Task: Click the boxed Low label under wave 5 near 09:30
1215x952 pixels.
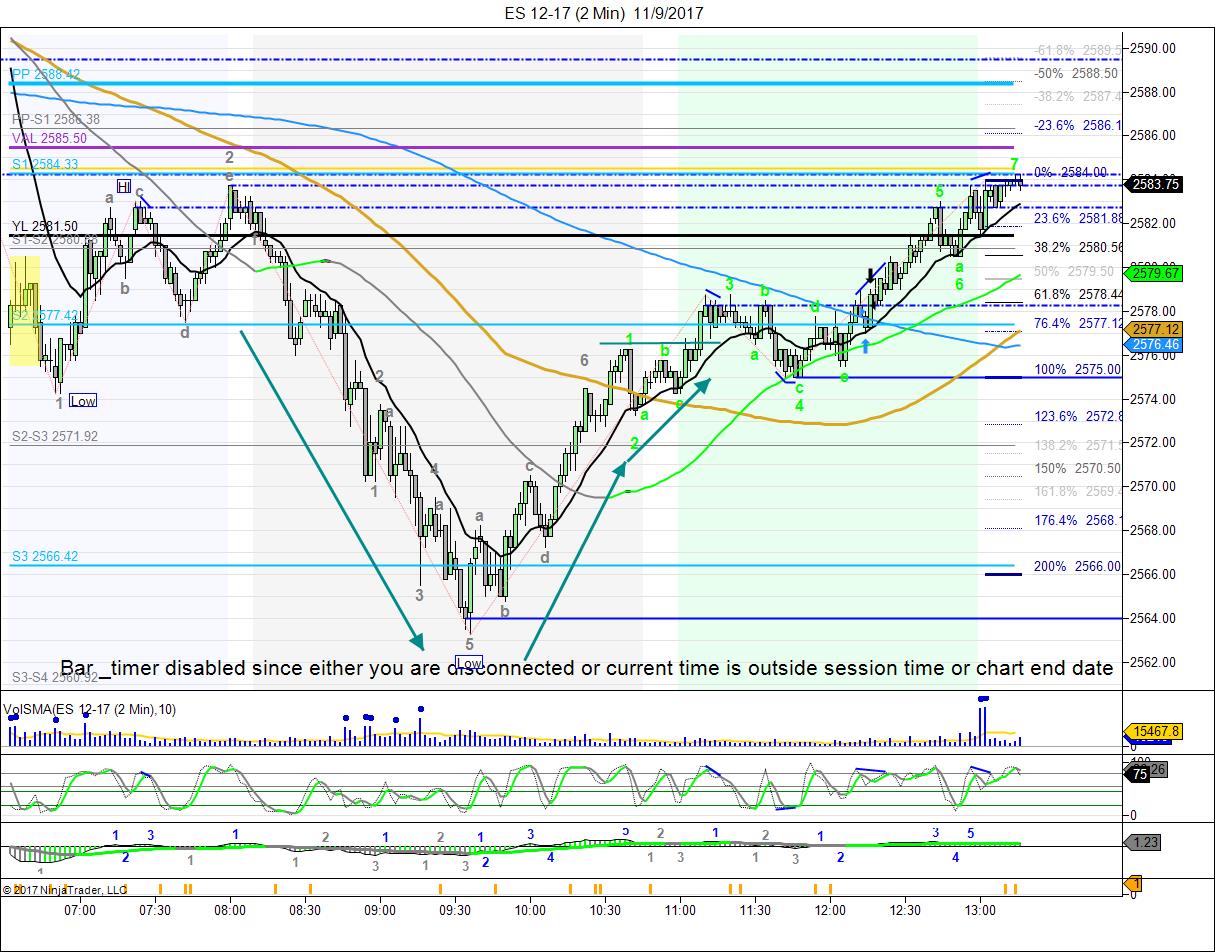Action: (470, 662)
